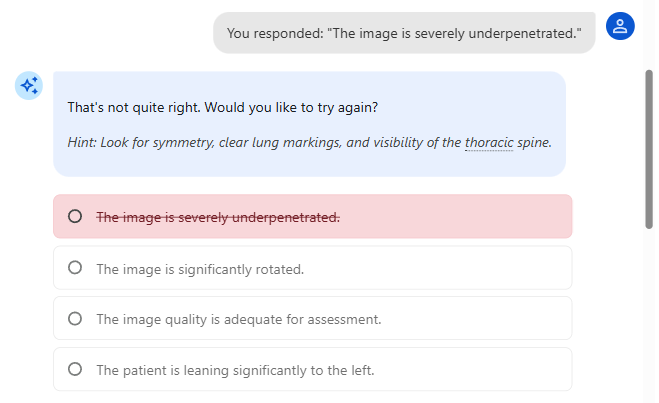The image size is (659, 403).
Task: Select the "significantly rotated" radio button
Action: tap(75, 268)
